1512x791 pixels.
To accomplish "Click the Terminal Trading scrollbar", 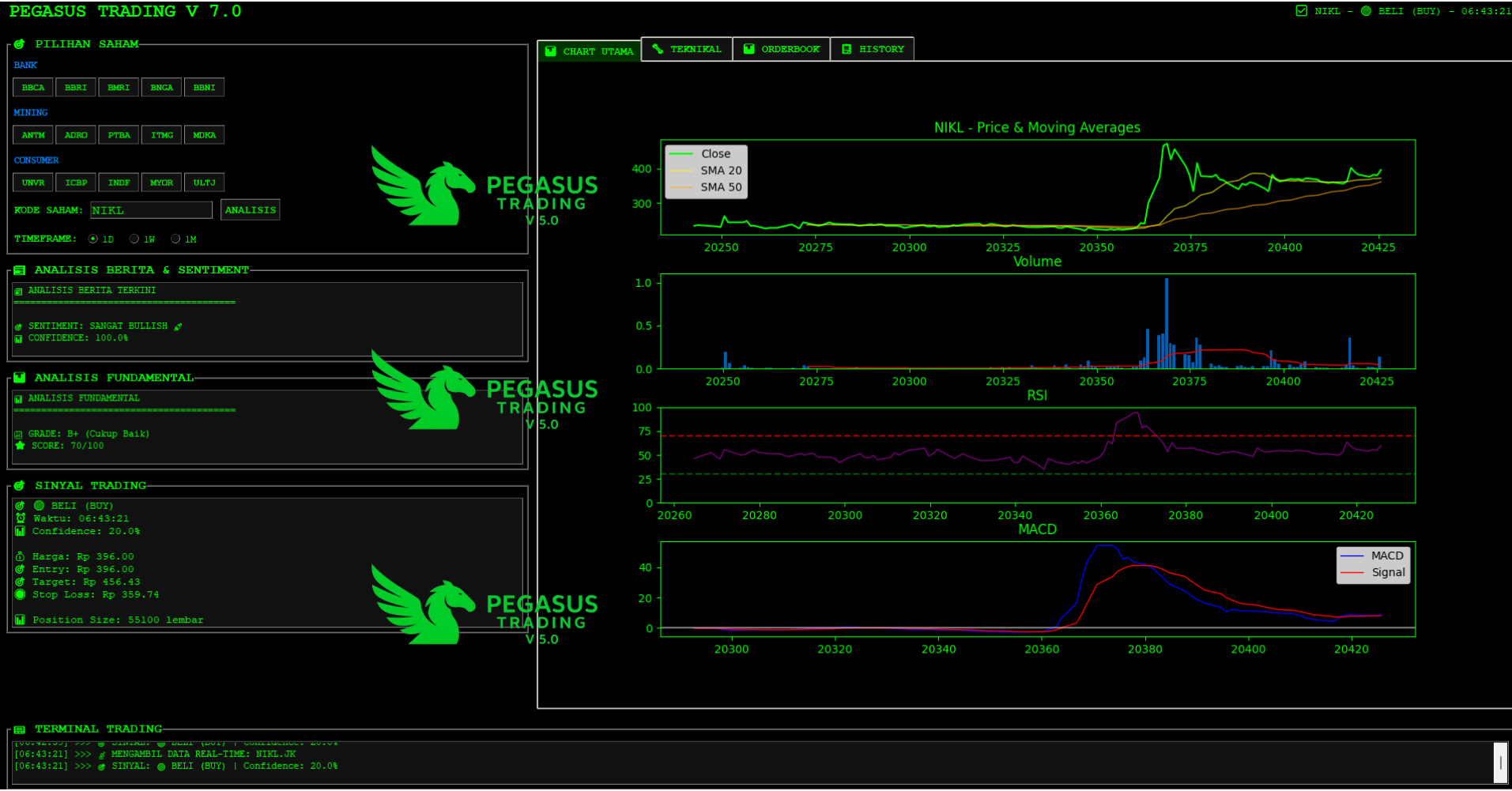I will [1499, 763].
